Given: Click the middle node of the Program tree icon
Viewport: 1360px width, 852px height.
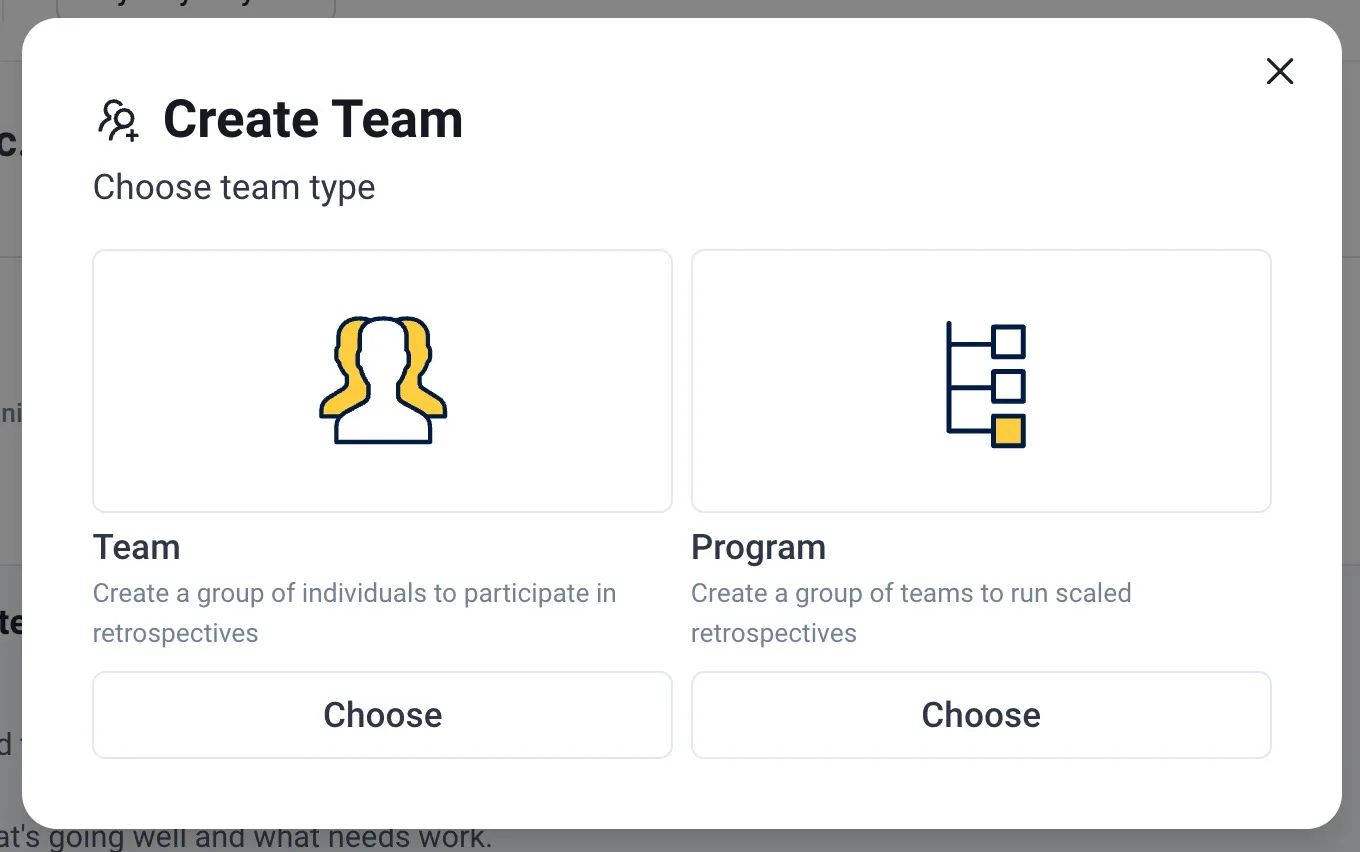Looking at the screenshot, I should 1008,385.
